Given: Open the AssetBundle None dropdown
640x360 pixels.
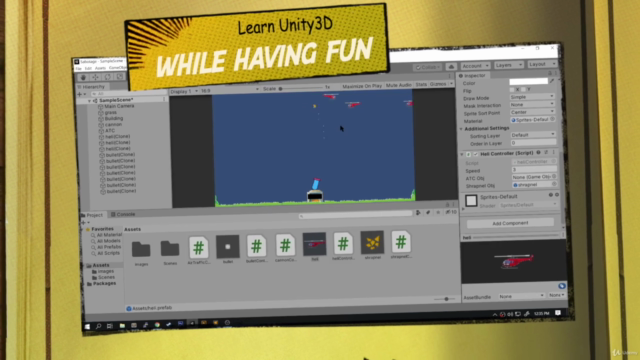Looking at the screenshot, I should 522,296.
